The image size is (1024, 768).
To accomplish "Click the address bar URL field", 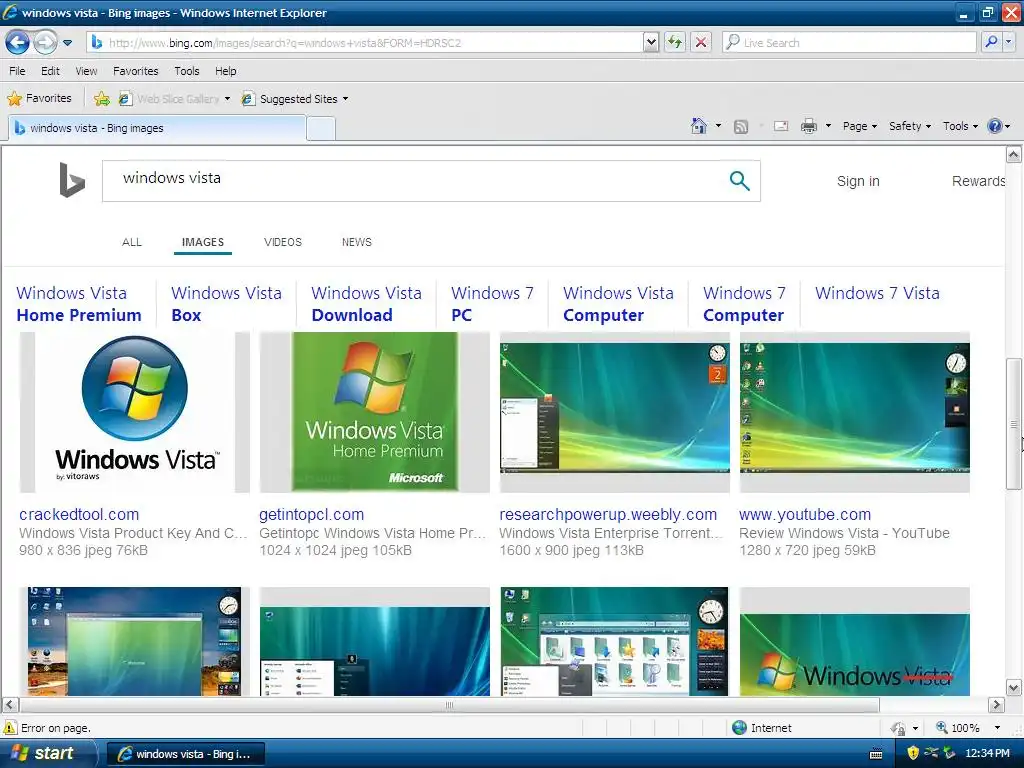I will [364, 43].
